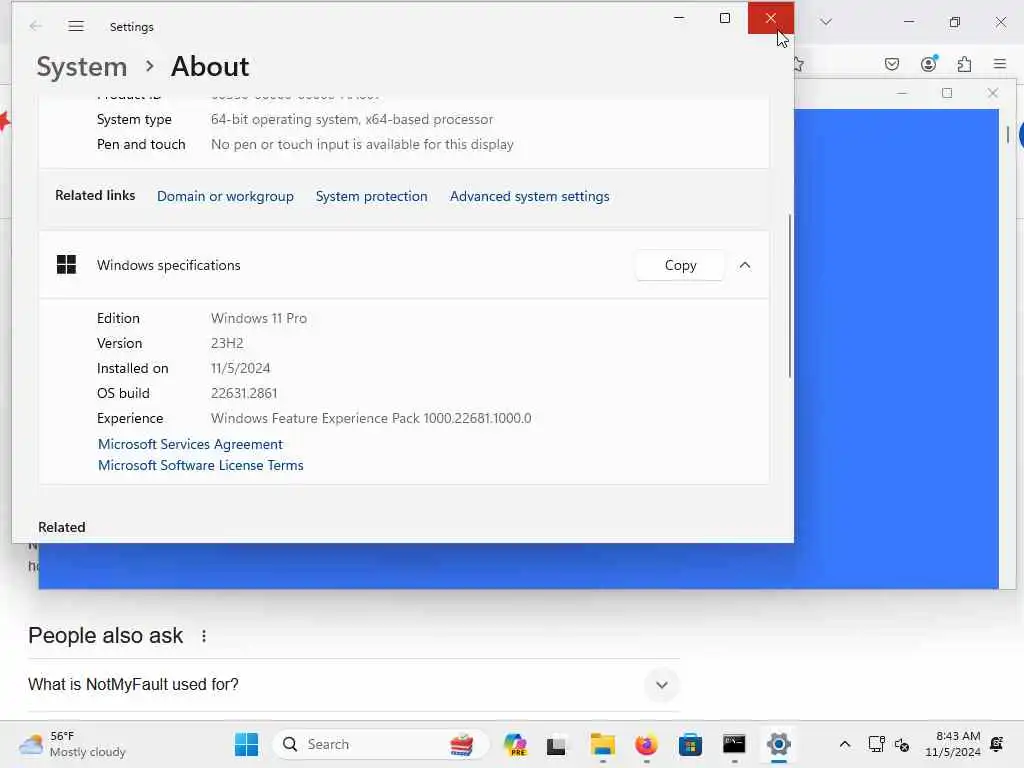1024x768 pixels.
Task: Click System in the breadcrumb
Action: tap(82, 67)
